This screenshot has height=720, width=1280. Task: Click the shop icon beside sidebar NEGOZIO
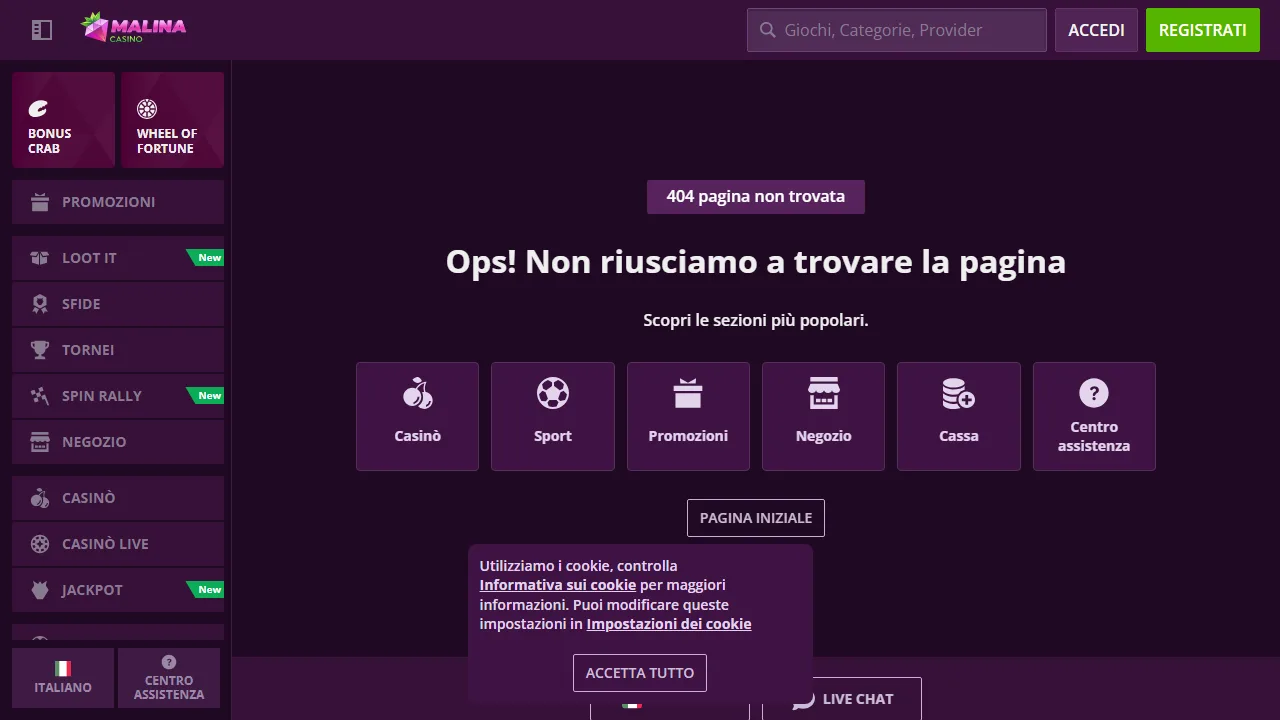pyautogui.click(x=40, y=442)
